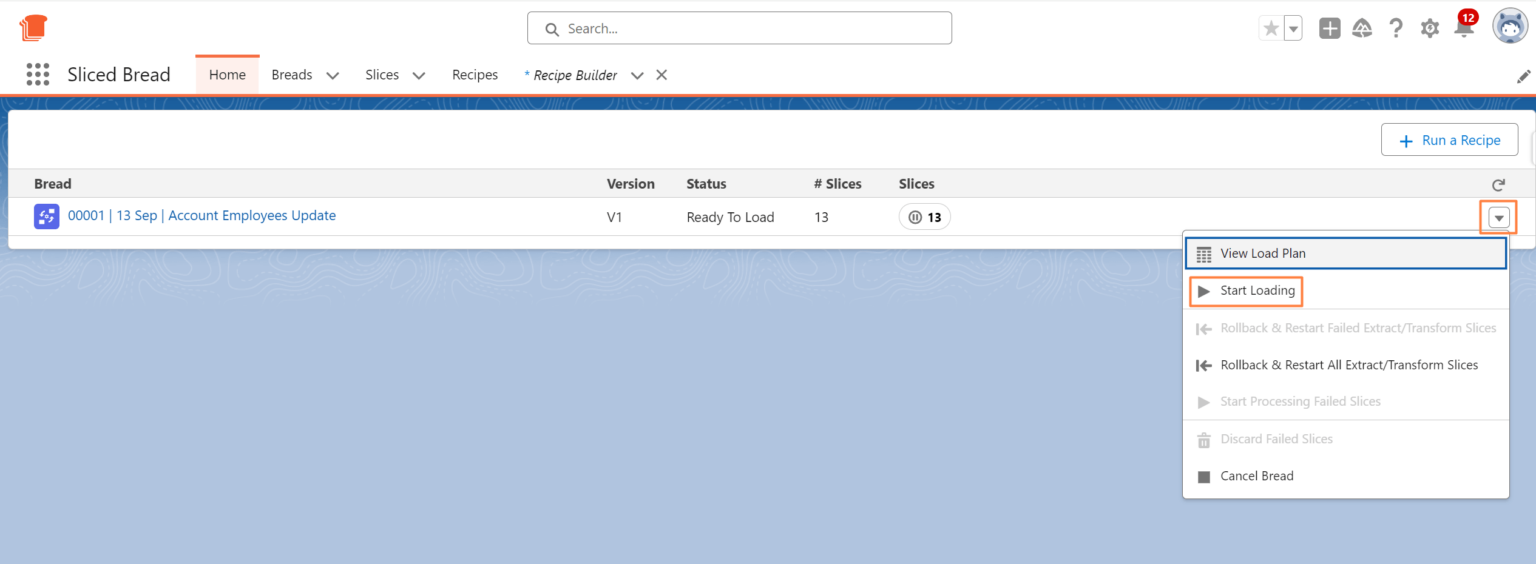Click the favorites star icon

[1271, 29]
